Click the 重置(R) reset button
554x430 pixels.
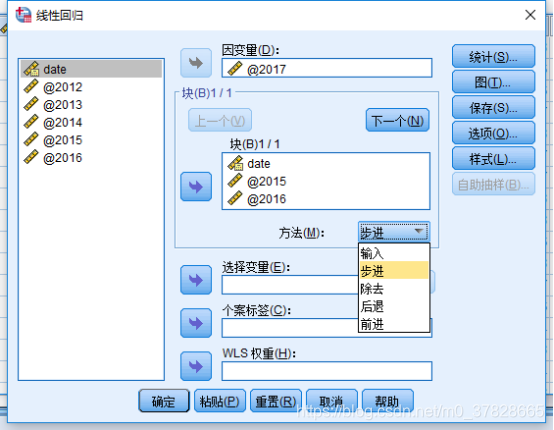click(276, 401)
